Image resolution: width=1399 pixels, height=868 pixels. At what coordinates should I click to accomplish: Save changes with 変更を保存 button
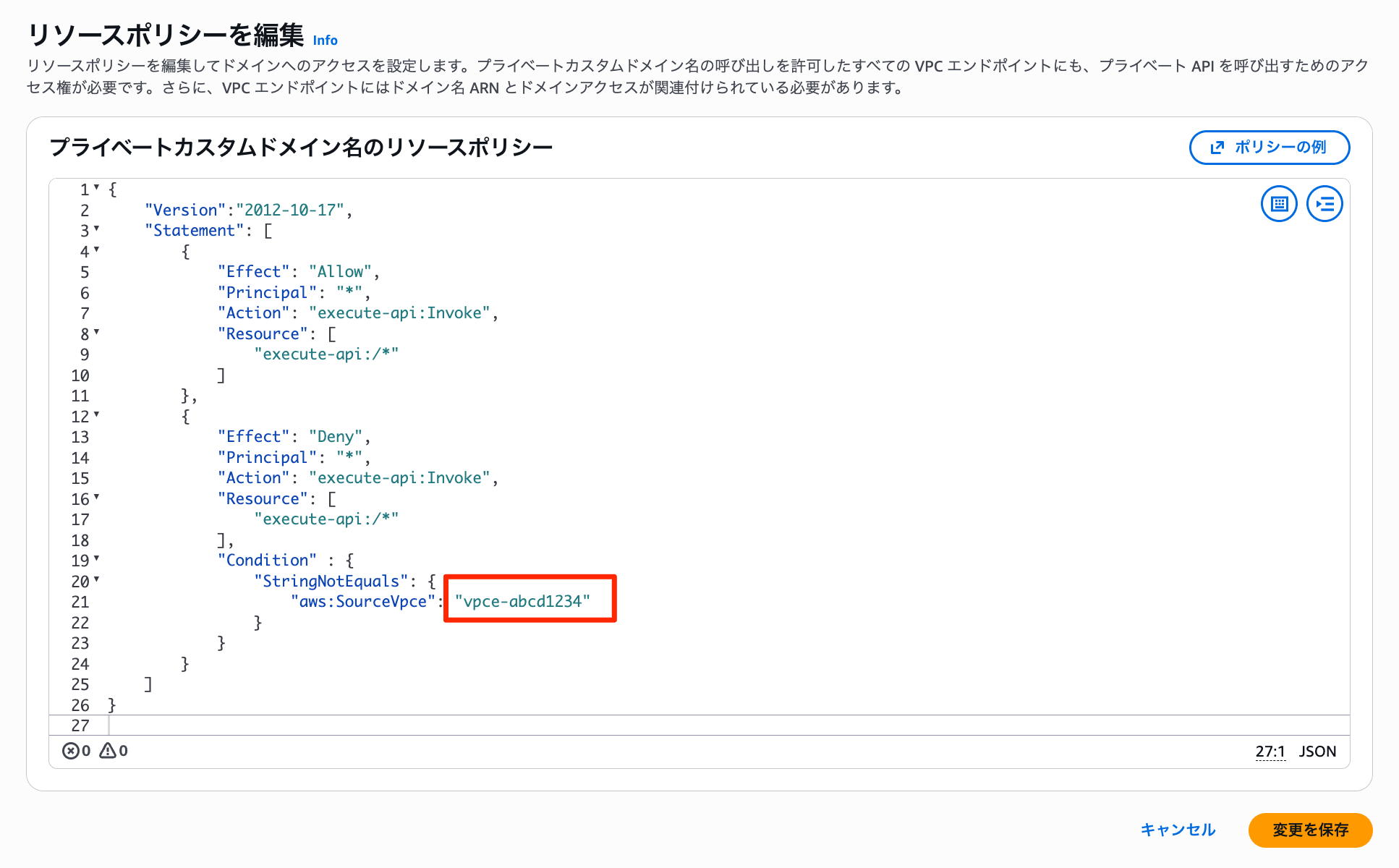(x=1310, y=830)
